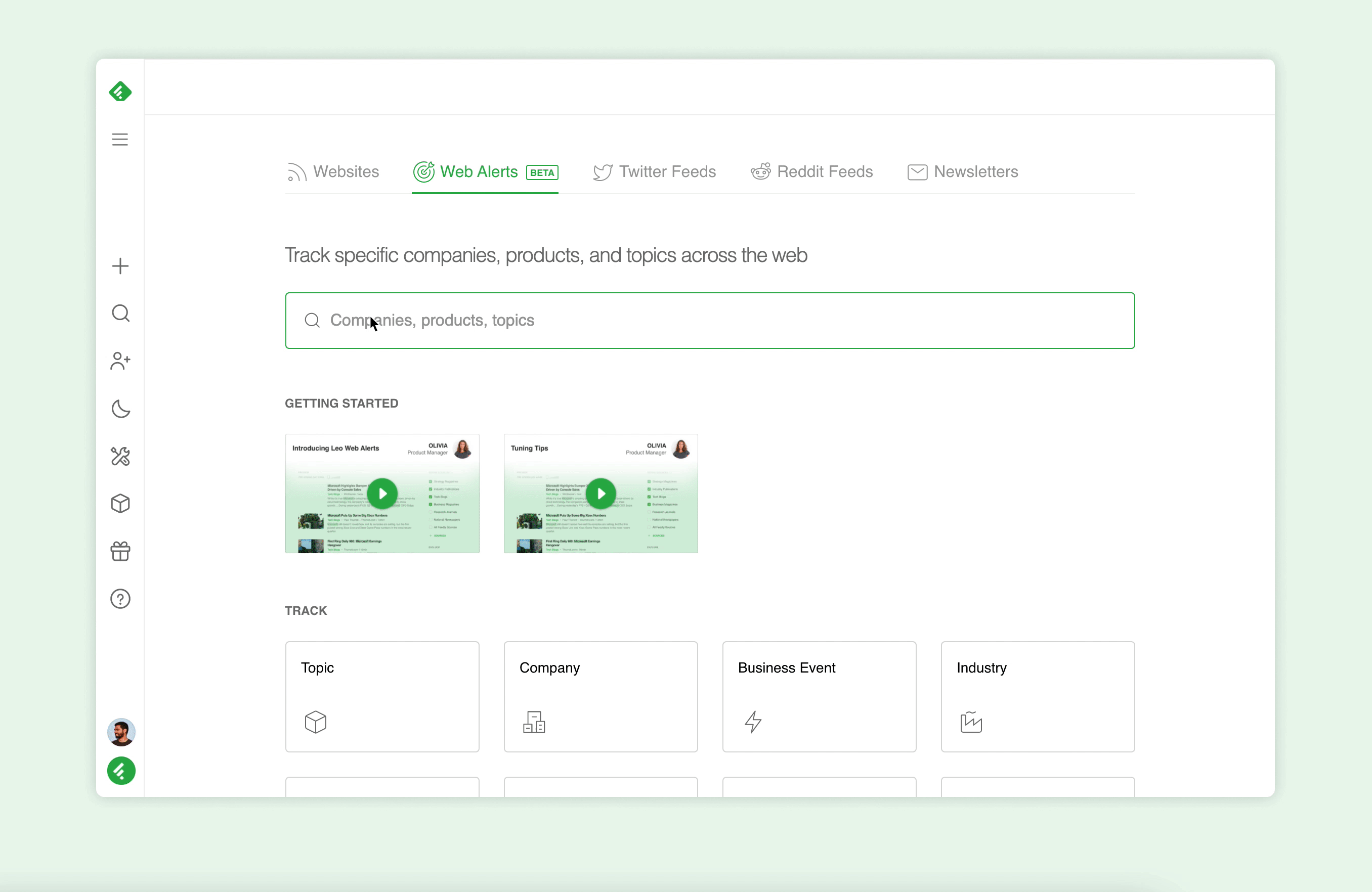Click the Feedly logo at top of sidebar
Viewport: 1372px width, 892px height.
click(120, 92)
